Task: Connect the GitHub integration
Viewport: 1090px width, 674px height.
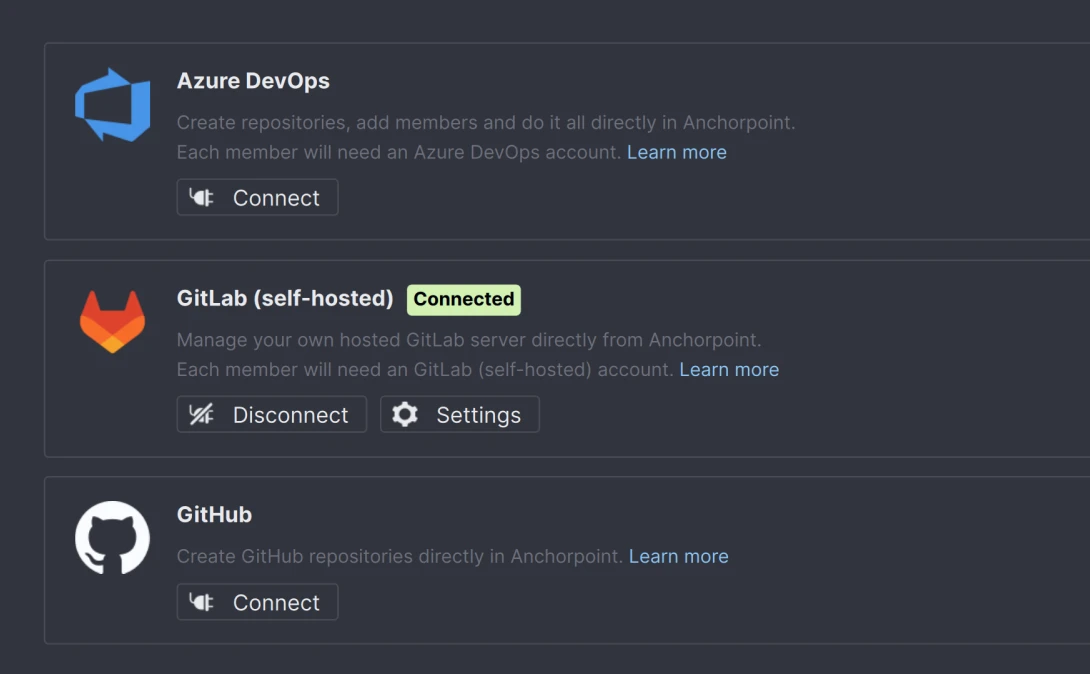Action: tap(257, 602)
